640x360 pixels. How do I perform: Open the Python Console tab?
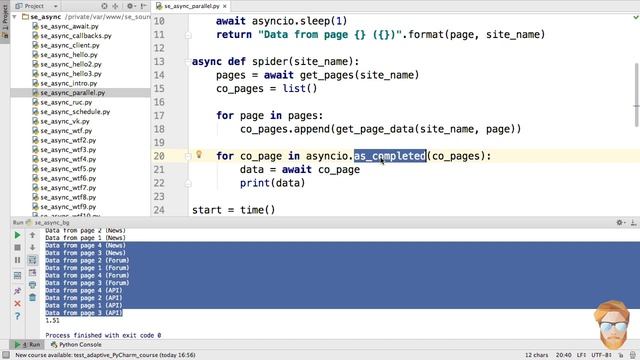coord(76,344)
